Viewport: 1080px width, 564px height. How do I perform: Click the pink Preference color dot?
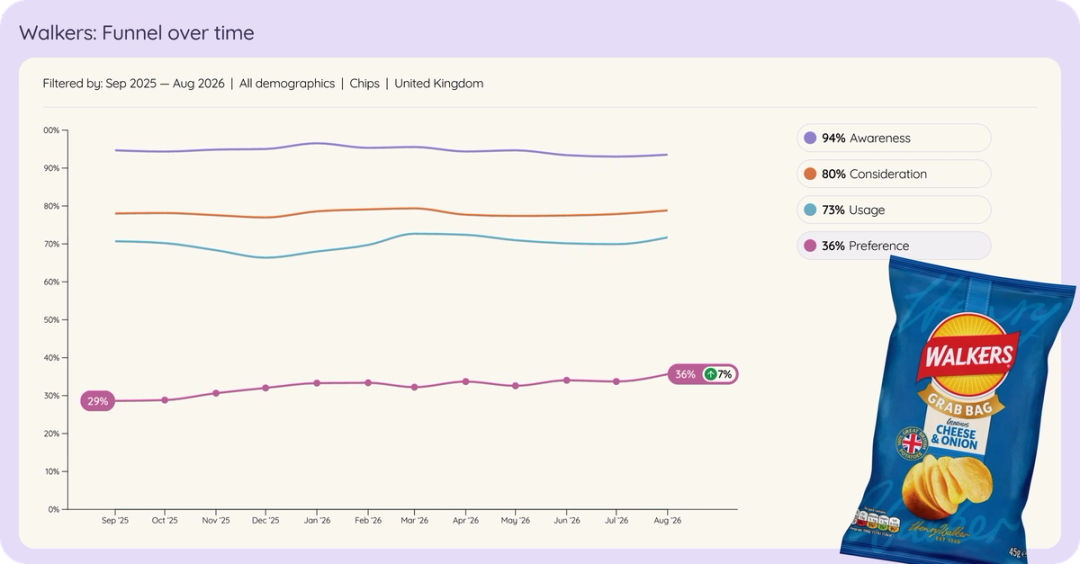(x=810, y=245)
